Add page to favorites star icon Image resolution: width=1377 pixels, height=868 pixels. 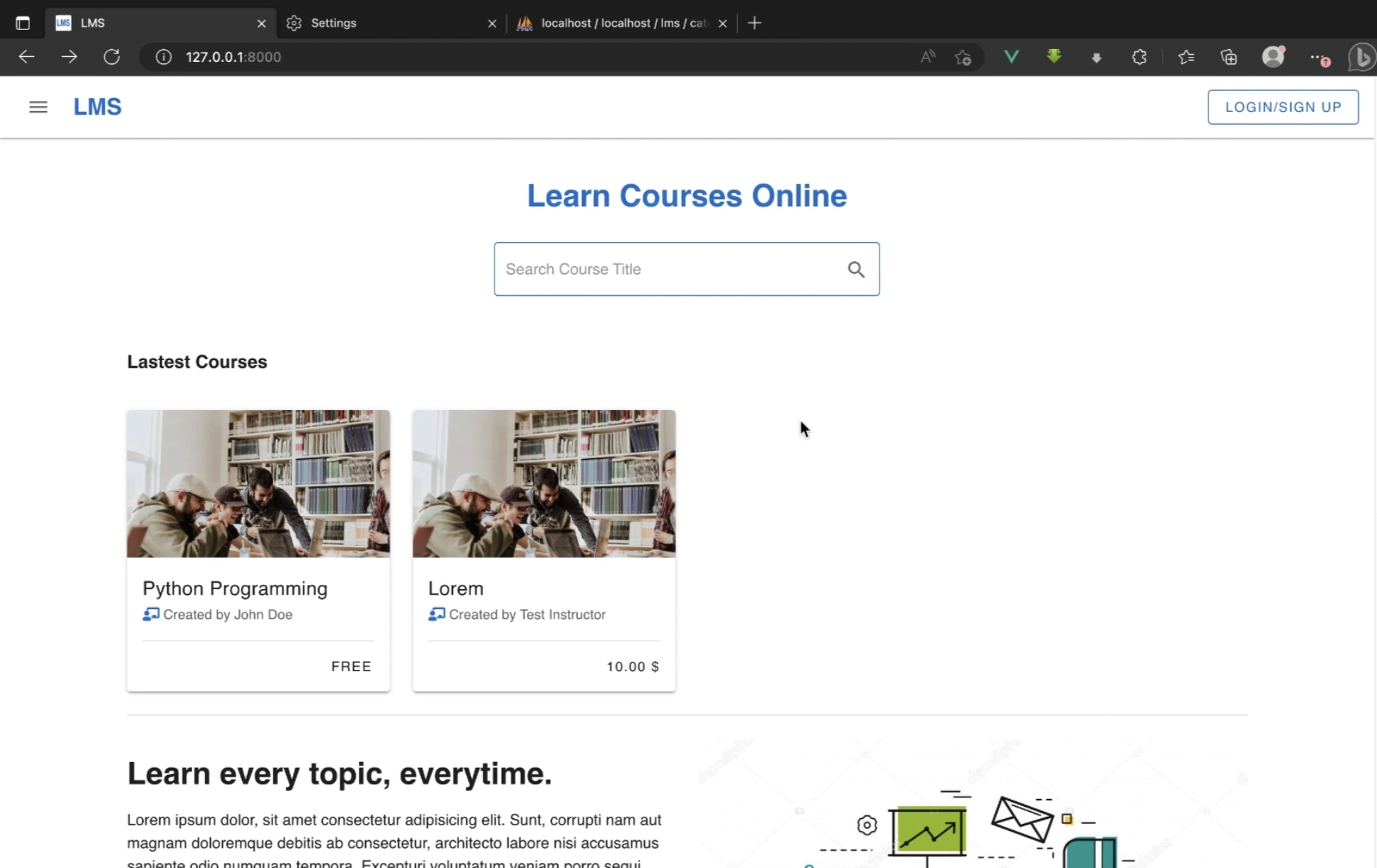[x=963, y=57]
